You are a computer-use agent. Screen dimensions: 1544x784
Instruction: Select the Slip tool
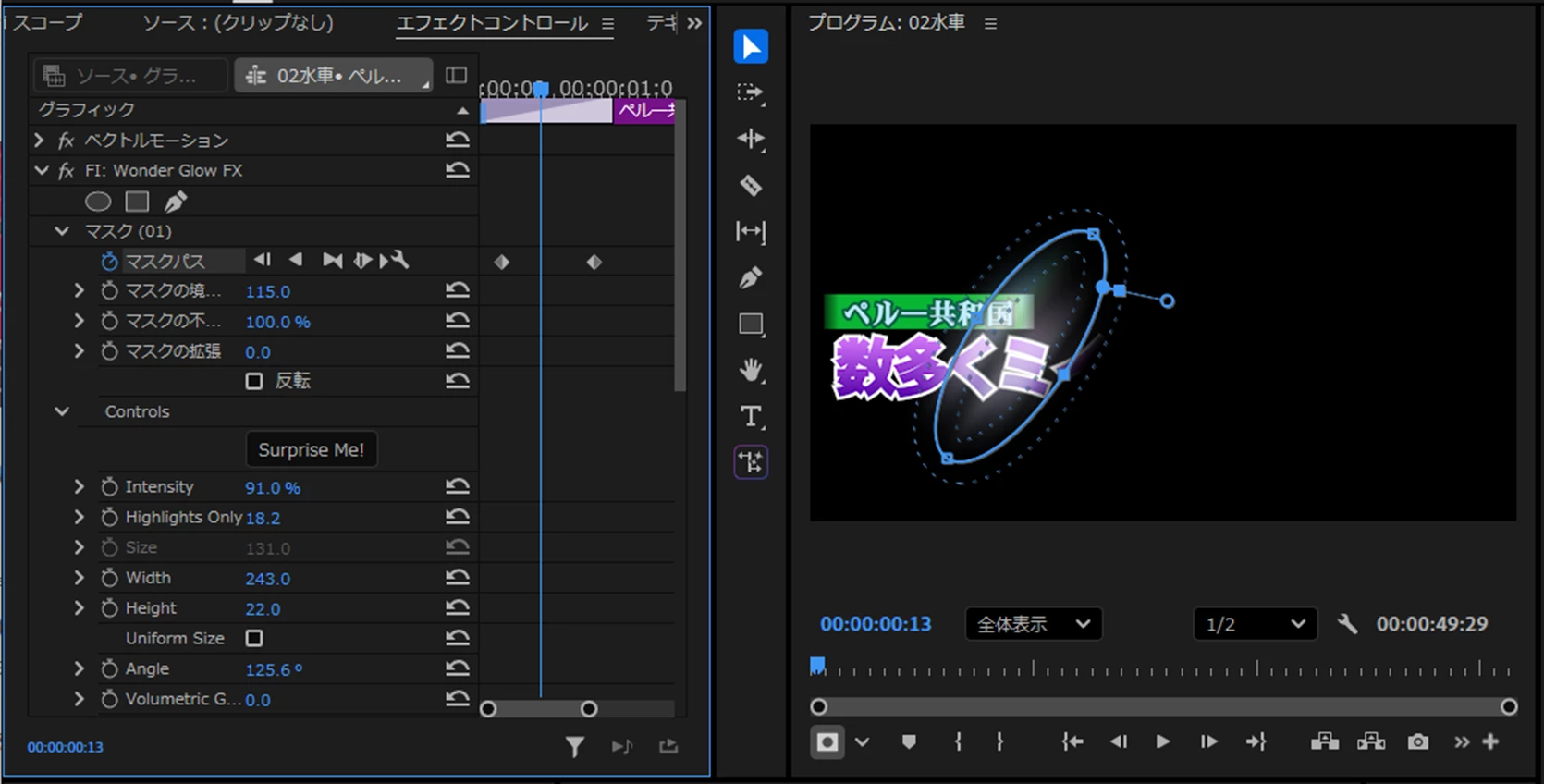[x=751, y=231]
